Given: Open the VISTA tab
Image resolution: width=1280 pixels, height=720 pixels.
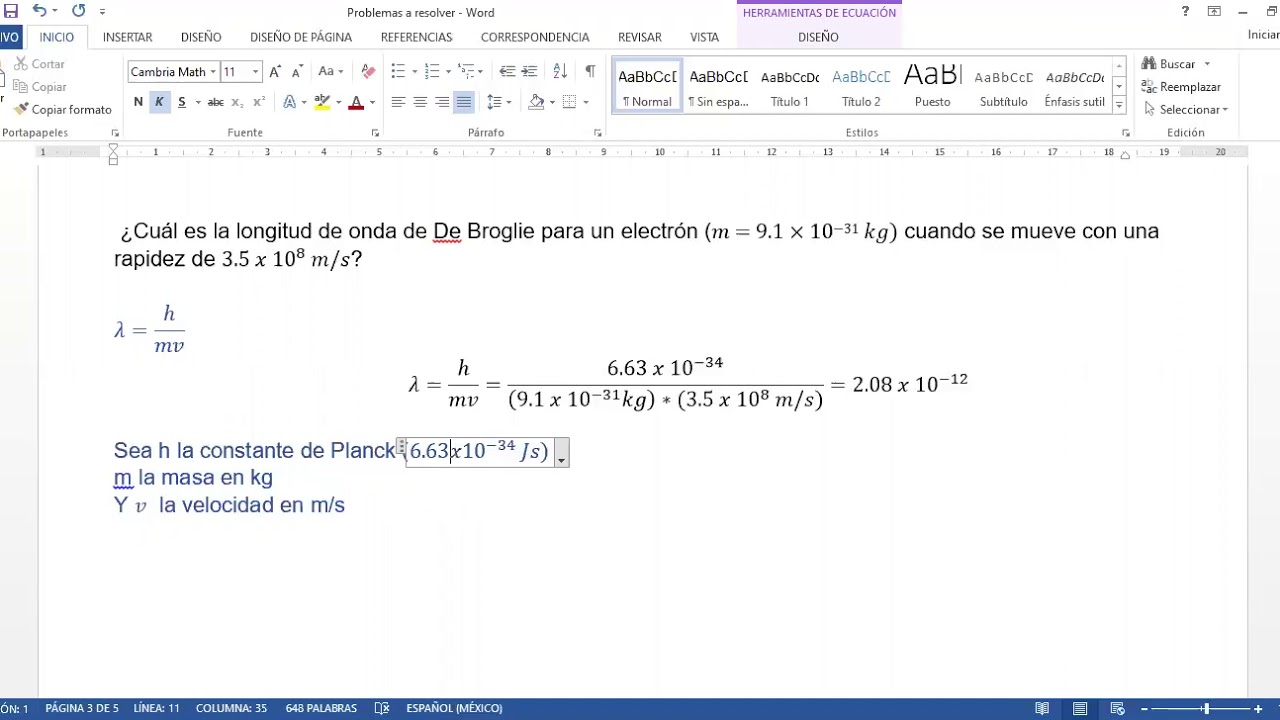Looking at the screenshot, I should (x=704, y=37).
